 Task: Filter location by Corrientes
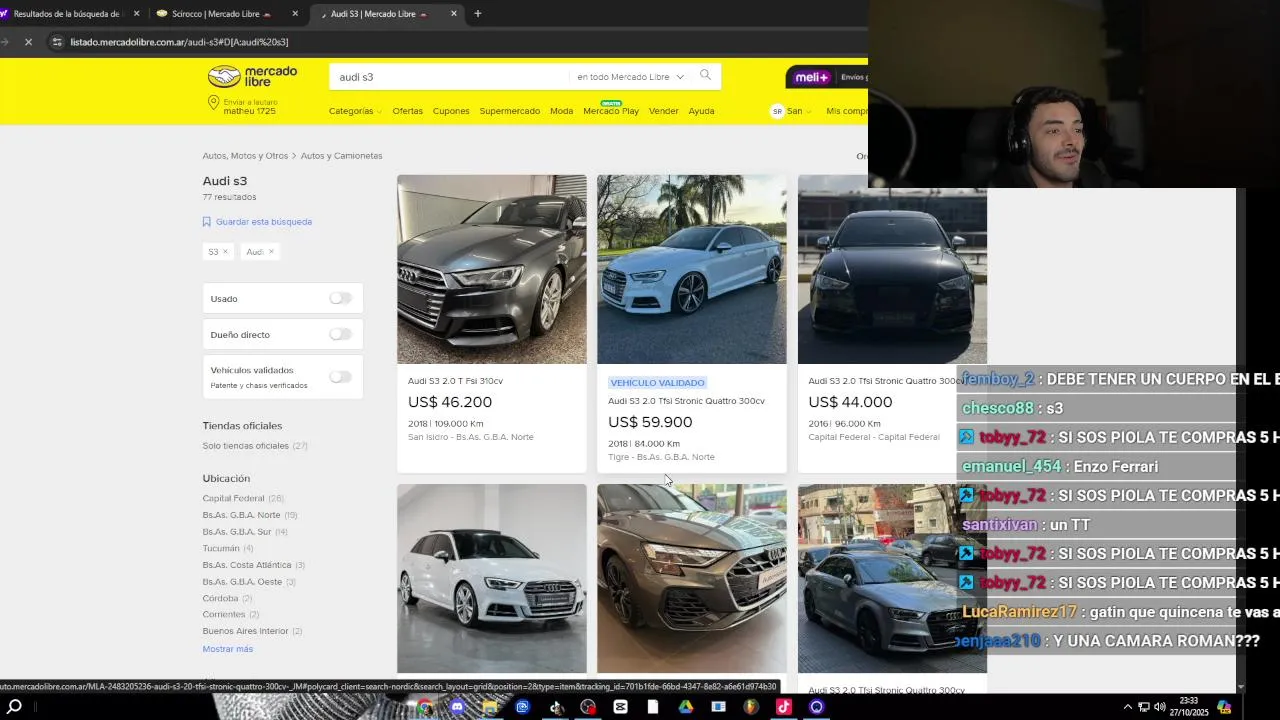(x=224, y=614)
